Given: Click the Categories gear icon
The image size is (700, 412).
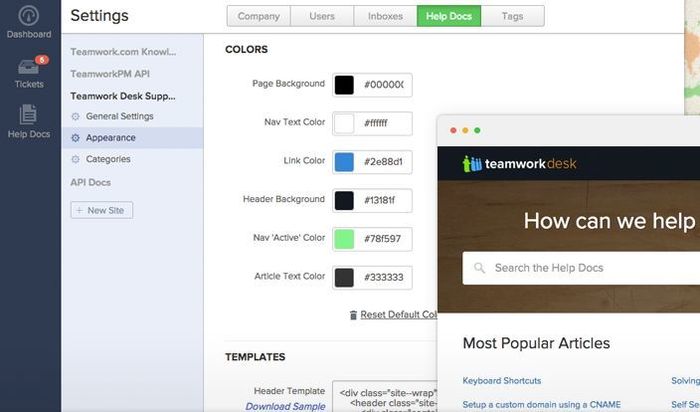Looking at the screenshot, I should coord(75,159).
